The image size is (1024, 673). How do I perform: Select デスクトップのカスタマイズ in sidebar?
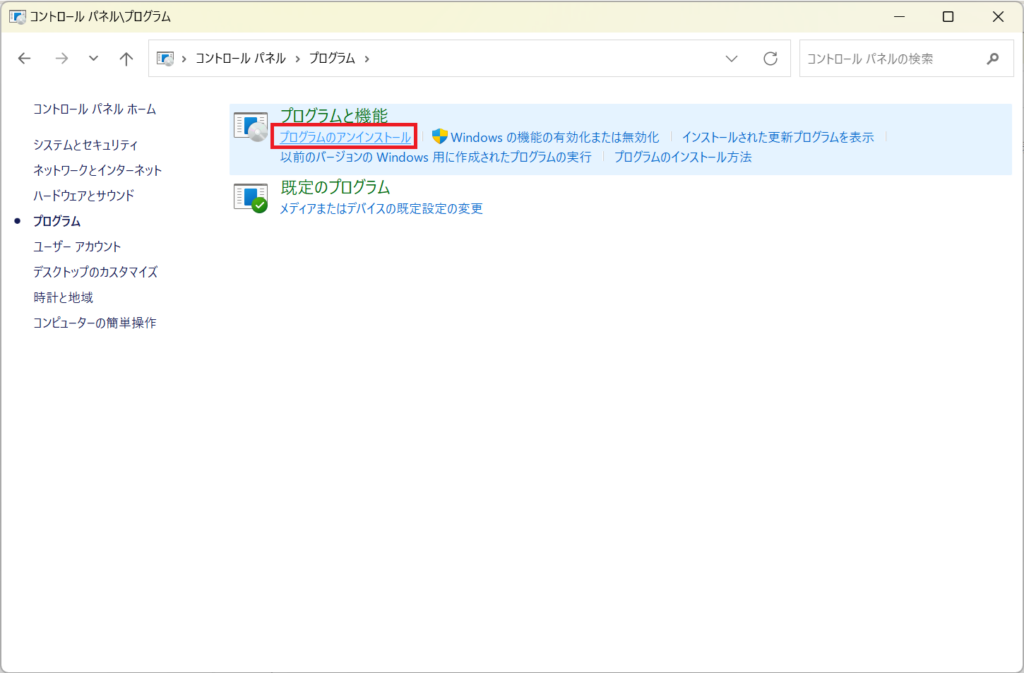click(x=95, y=272)
